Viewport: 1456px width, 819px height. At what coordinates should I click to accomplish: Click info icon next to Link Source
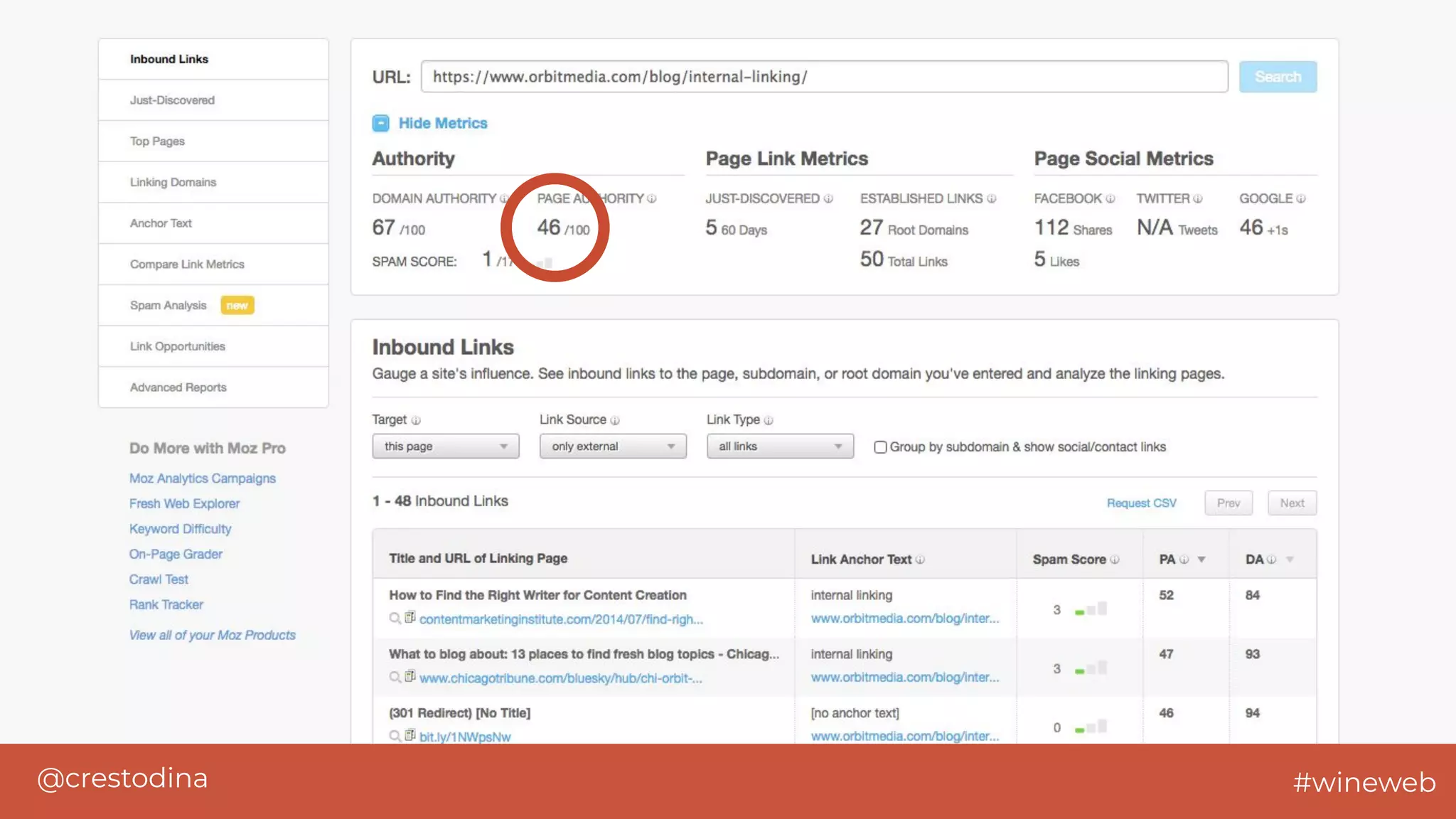coord(615,421)
